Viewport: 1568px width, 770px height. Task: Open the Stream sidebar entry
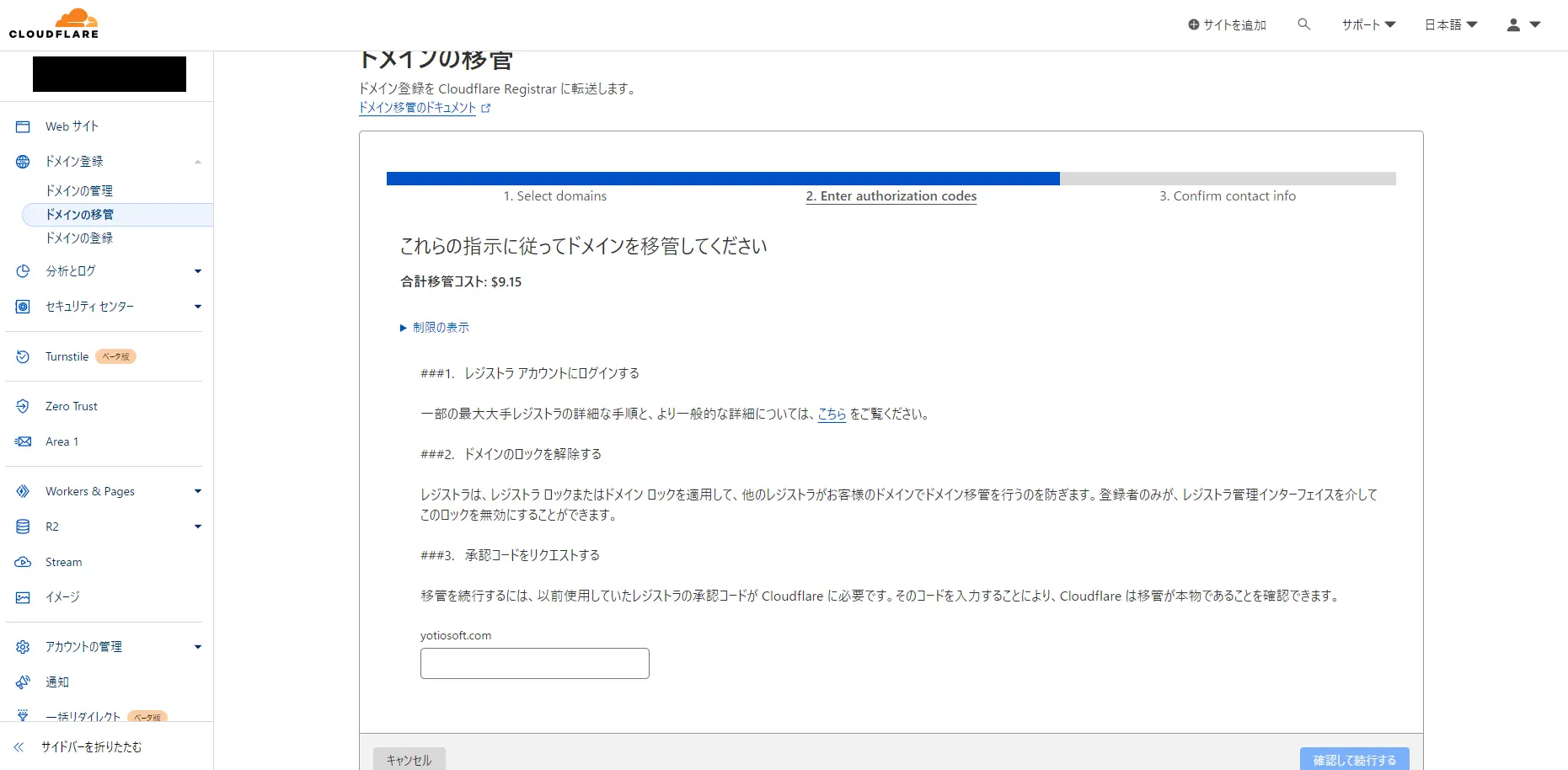click(64, 562)
